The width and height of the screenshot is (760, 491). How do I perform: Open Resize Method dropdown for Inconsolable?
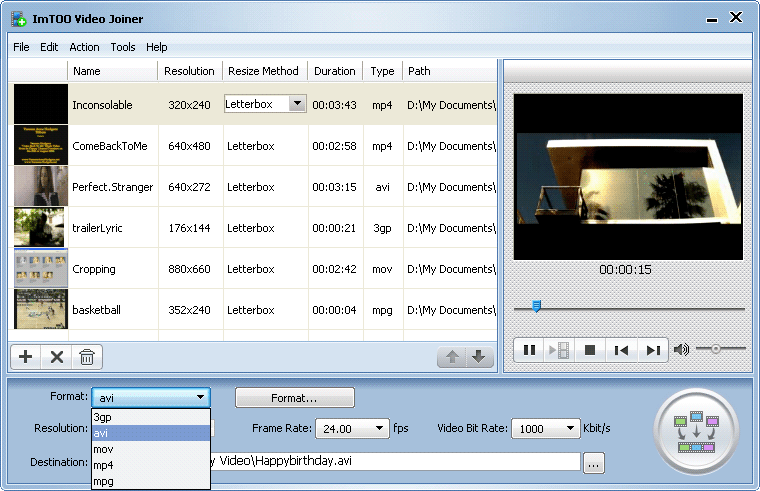click(x=296, y=103)
